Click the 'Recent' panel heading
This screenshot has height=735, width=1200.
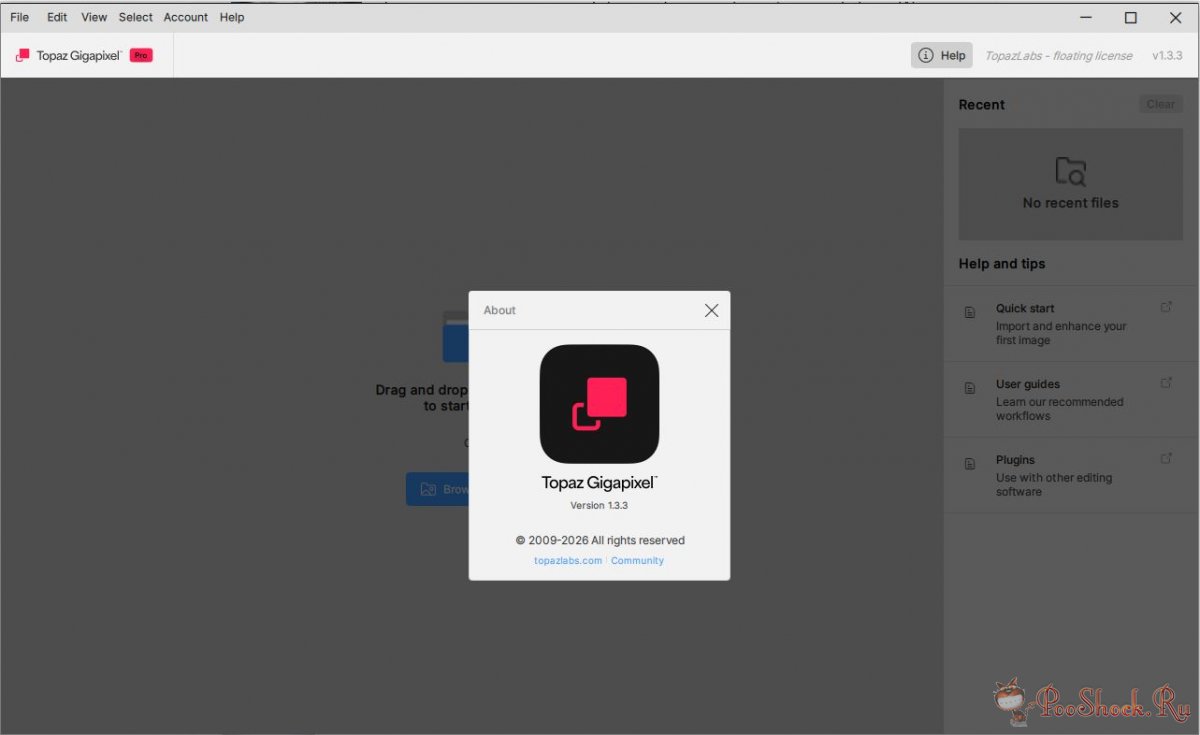tap(981, 104)
